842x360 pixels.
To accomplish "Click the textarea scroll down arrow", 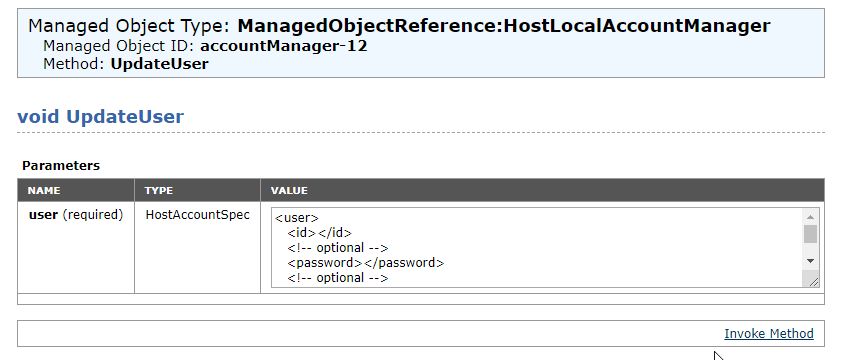I will pyautogui.click(x=810, y=261).
